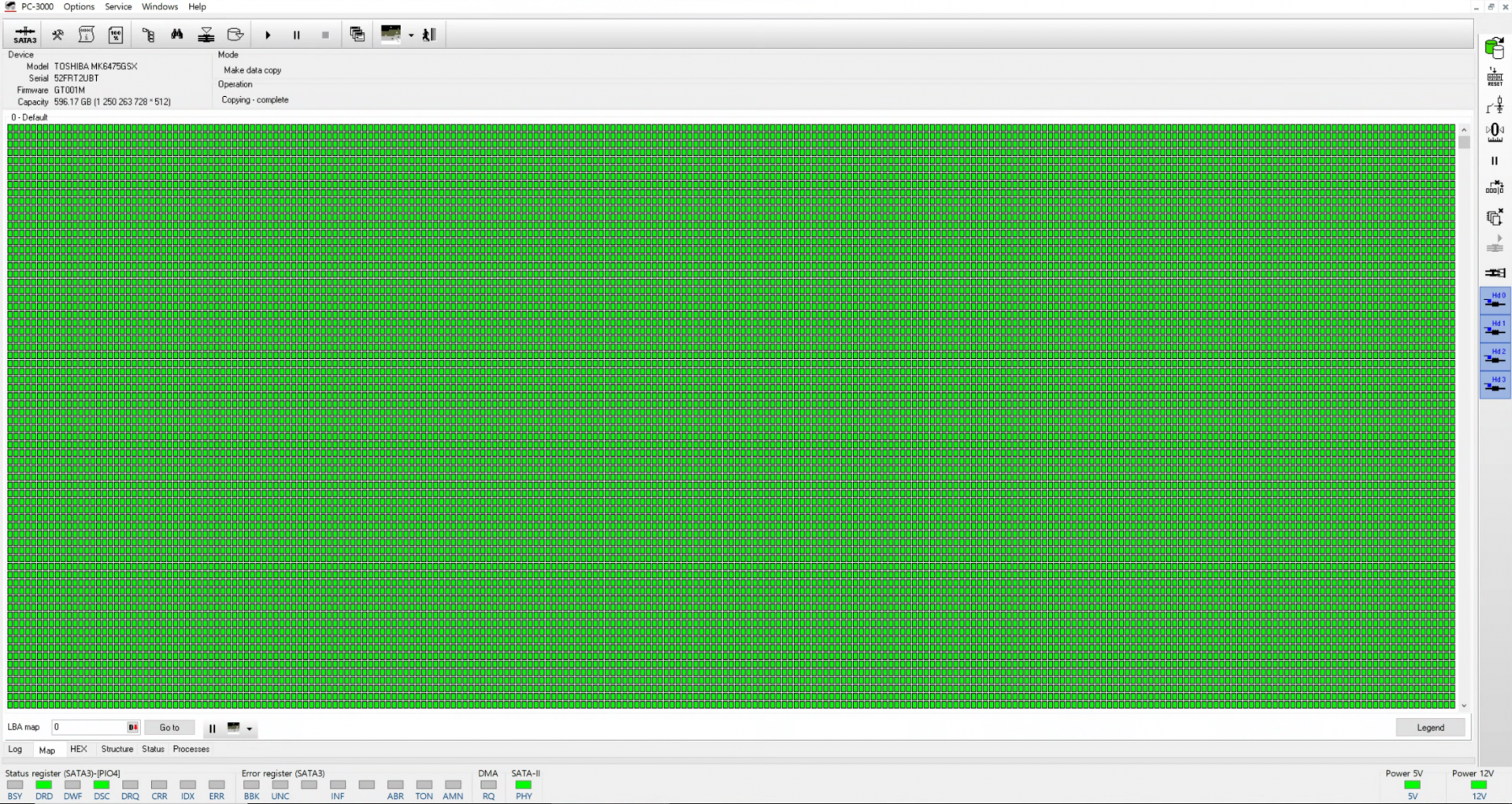Click the 'Copying - complete' operation text

255,100
